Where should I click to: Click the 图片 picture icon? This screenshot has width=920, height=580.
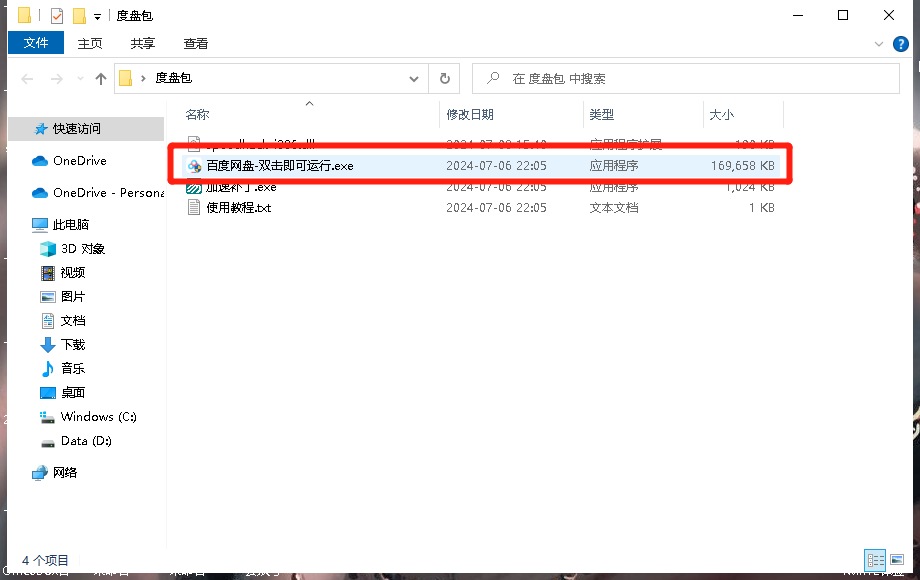click(x=48, y=297)
